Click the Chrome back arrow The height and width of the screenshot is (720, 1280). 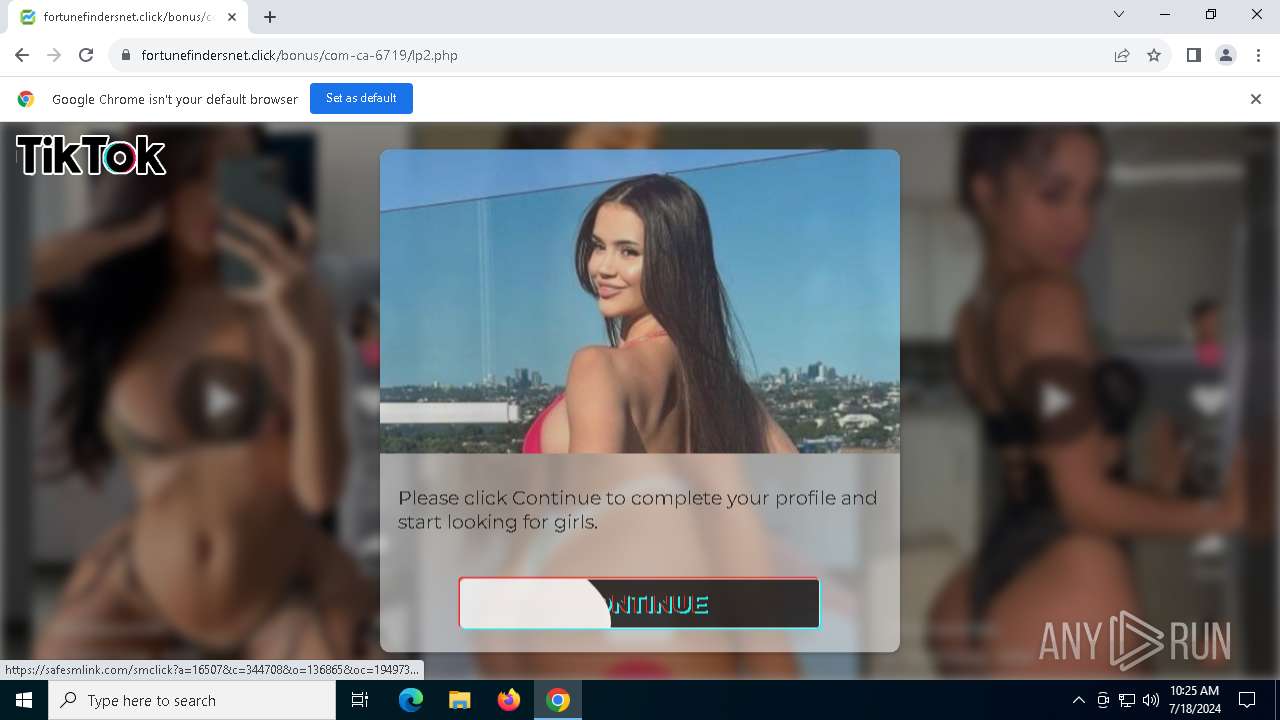point(22,55)
